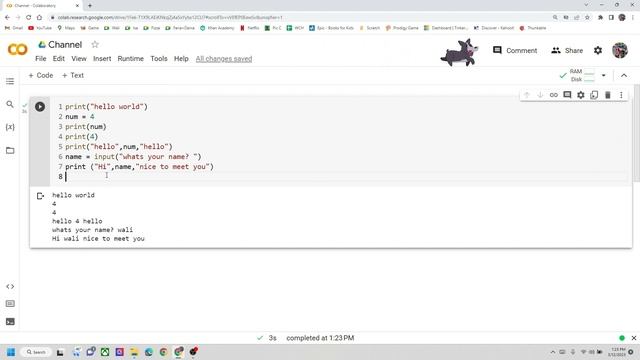Open the browser extensions puzzle icon
This screenshot has width=640, height=360.
600,18
